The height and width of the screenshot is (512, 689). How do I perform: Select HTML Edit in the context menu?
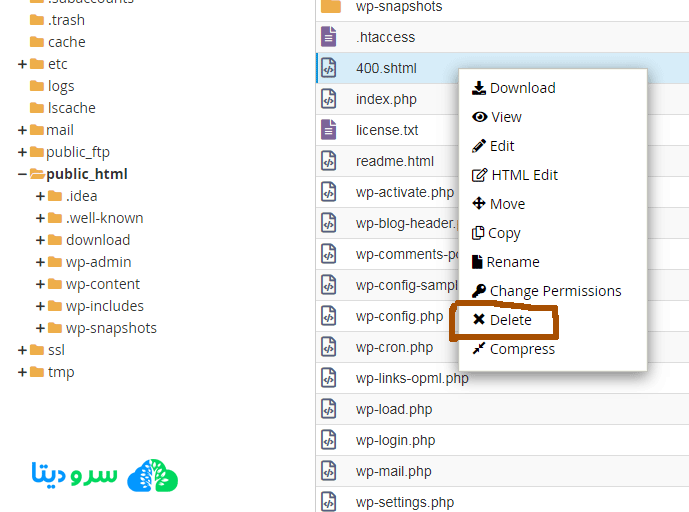524,175
